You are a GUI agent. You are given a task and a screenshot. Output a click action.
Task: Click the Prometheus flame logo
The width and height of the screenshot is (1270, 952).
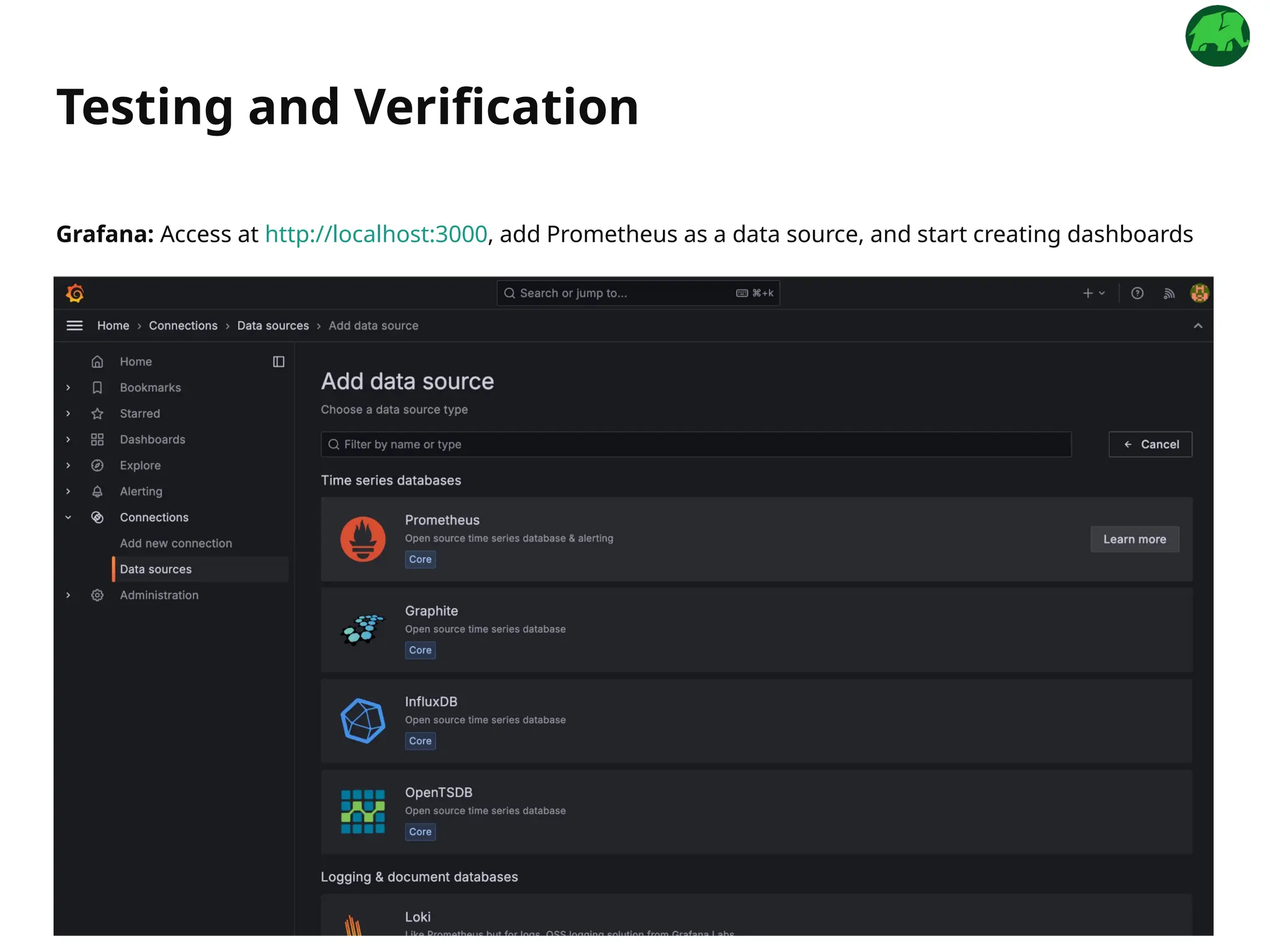[363, 539]
